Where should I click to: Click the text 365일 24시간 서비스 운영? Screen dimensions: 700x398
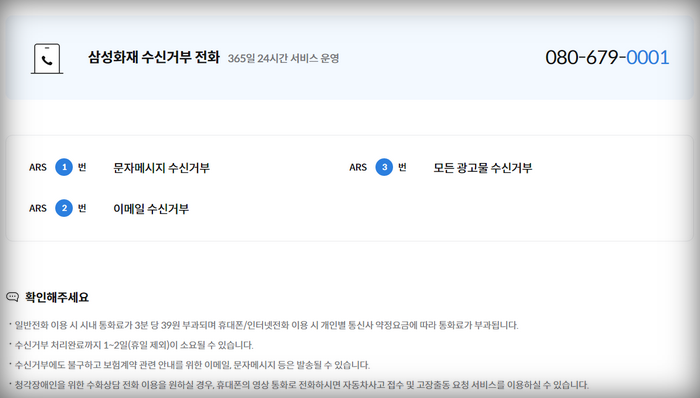pyautogui.click(x=283, y=58)
